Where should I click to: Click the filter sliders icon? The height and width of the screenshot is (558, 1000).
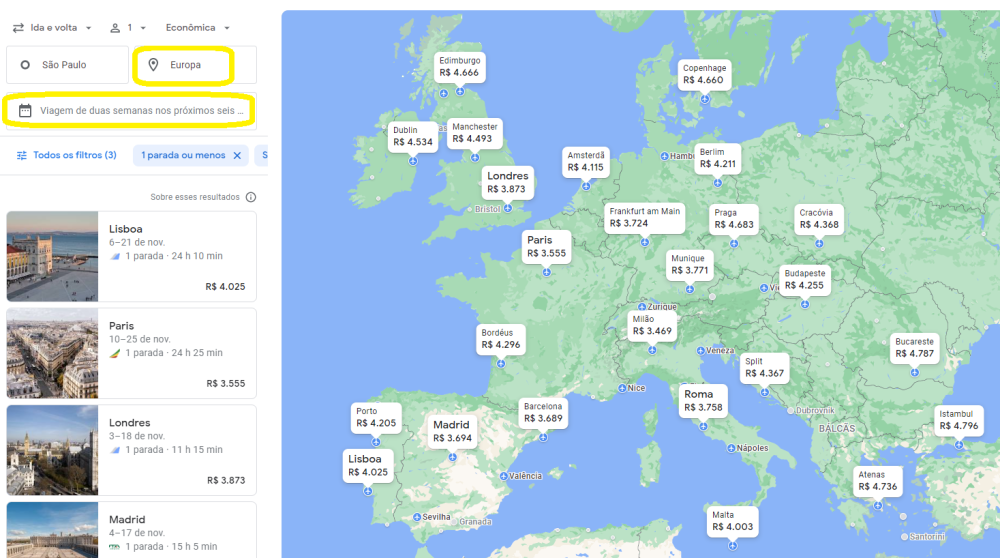coord(22,156)
